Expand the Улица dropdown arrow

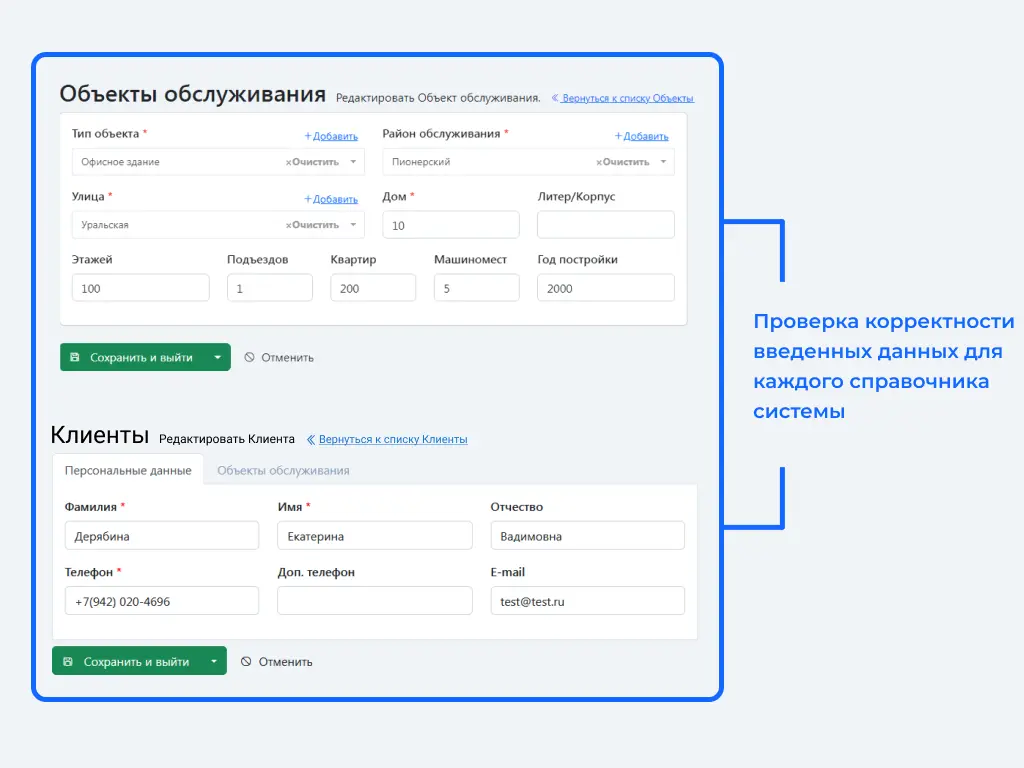(x=355, y=225)
